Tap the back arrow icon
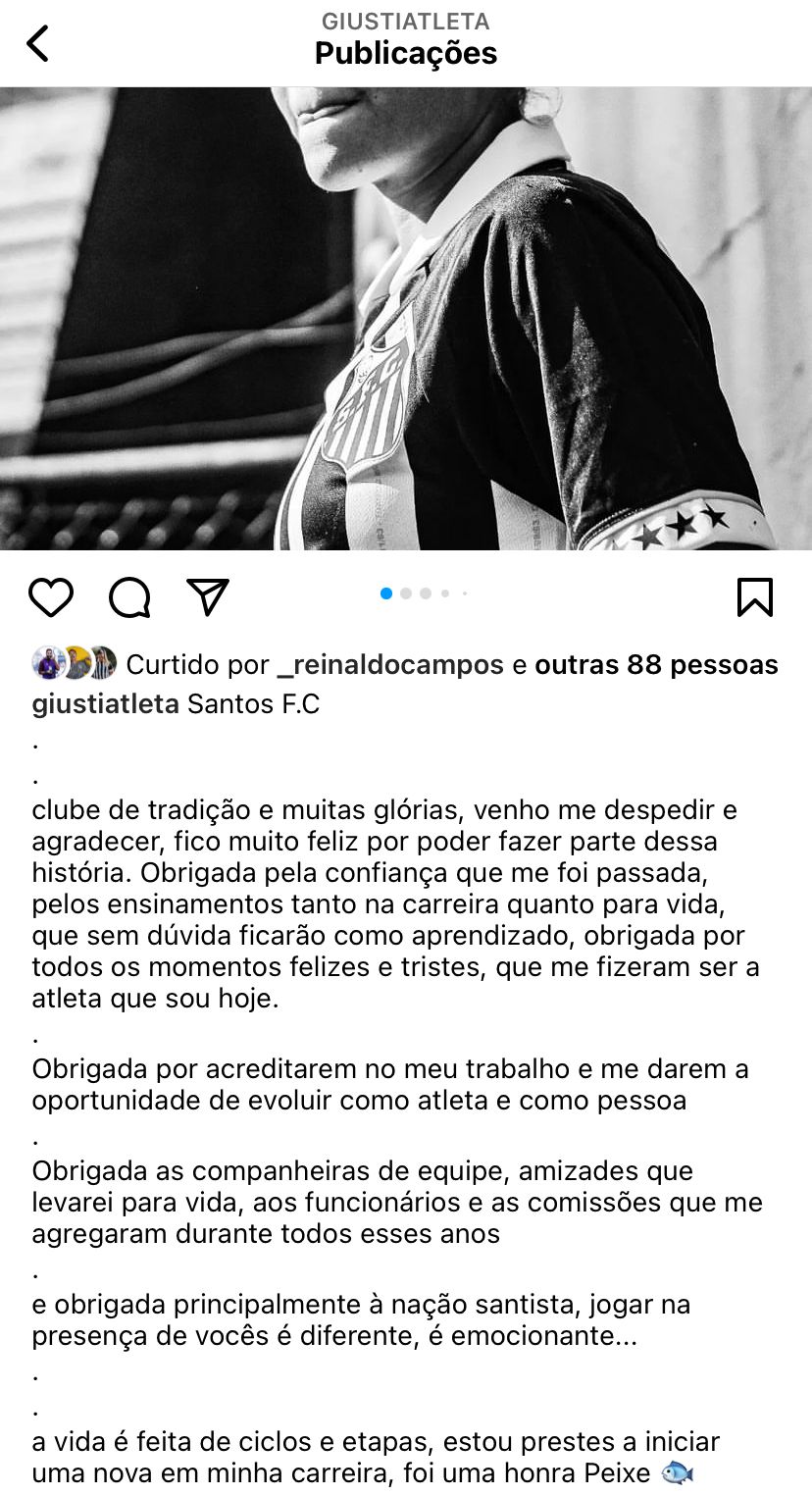Image resolution: width=812 pixels, height=1495 pixels. (x=37, y=43)
